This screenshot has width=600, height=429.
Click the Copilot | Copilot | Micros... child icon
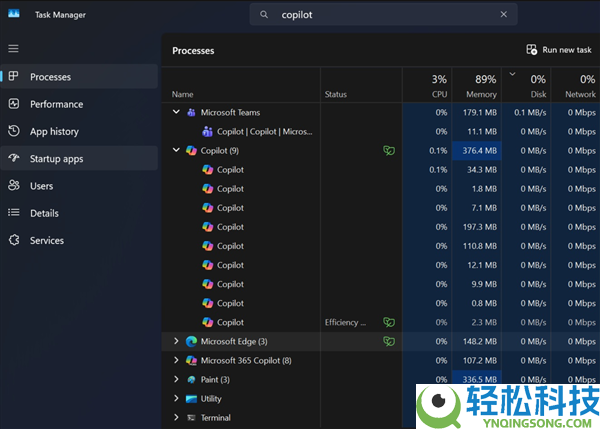[x=207, y=131]
